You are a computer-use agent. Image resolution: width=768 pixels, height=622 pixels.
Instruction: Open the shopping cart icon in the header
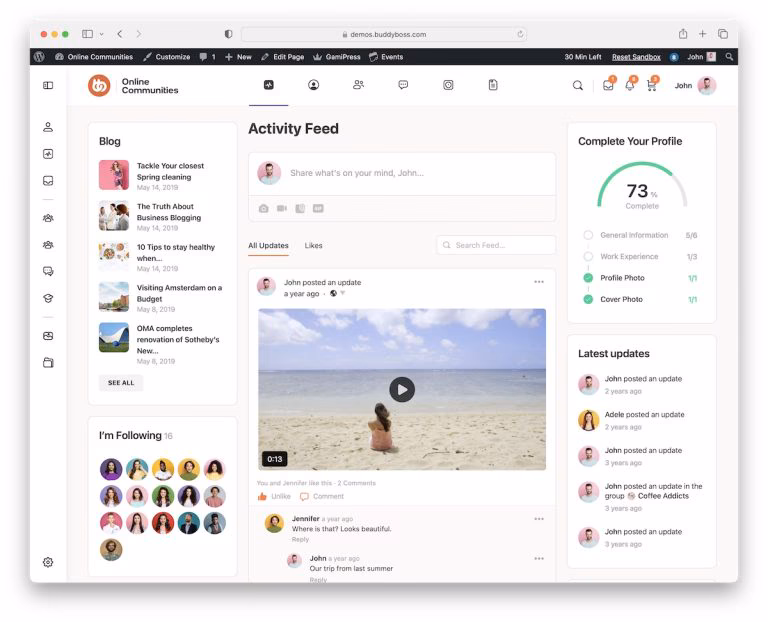[652, 86]
